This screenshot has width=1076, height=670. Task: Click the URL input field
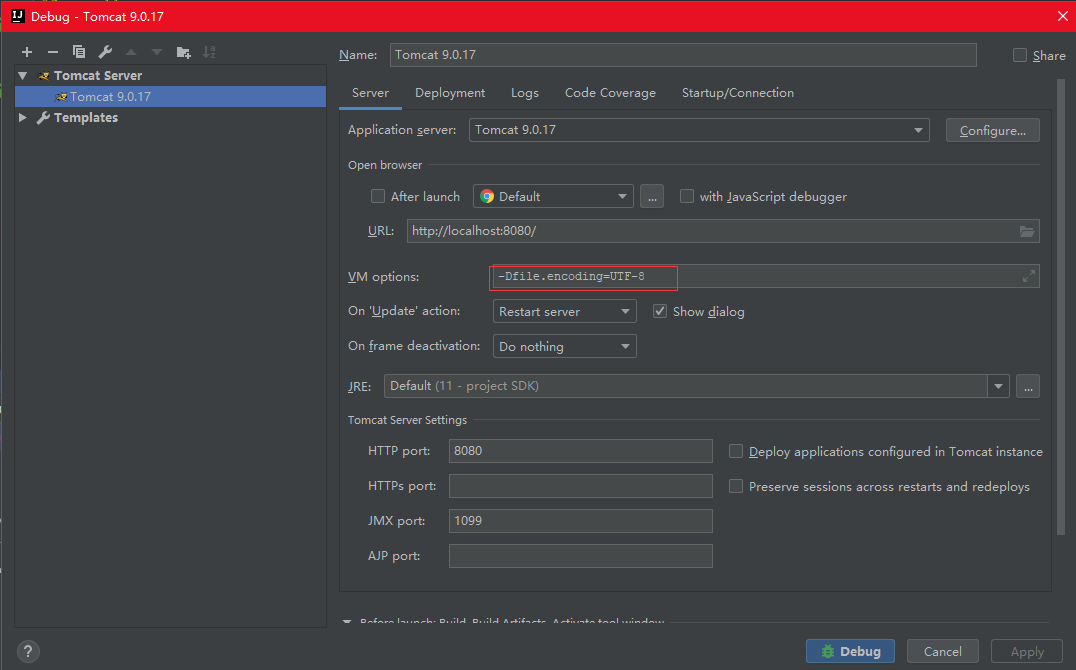[x=723, y=231]
